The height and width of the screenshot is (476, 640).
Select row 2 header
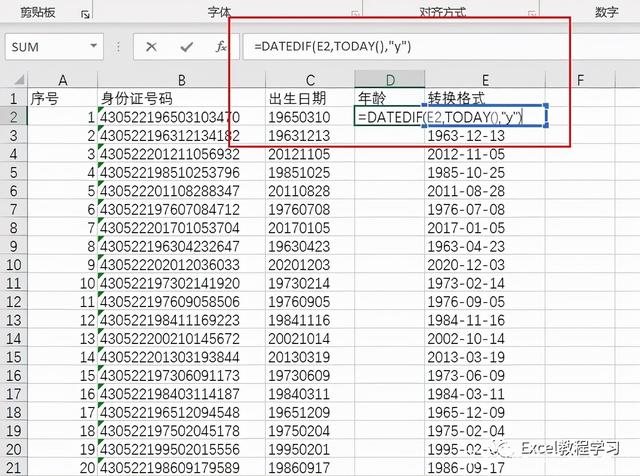pos(13,117)
